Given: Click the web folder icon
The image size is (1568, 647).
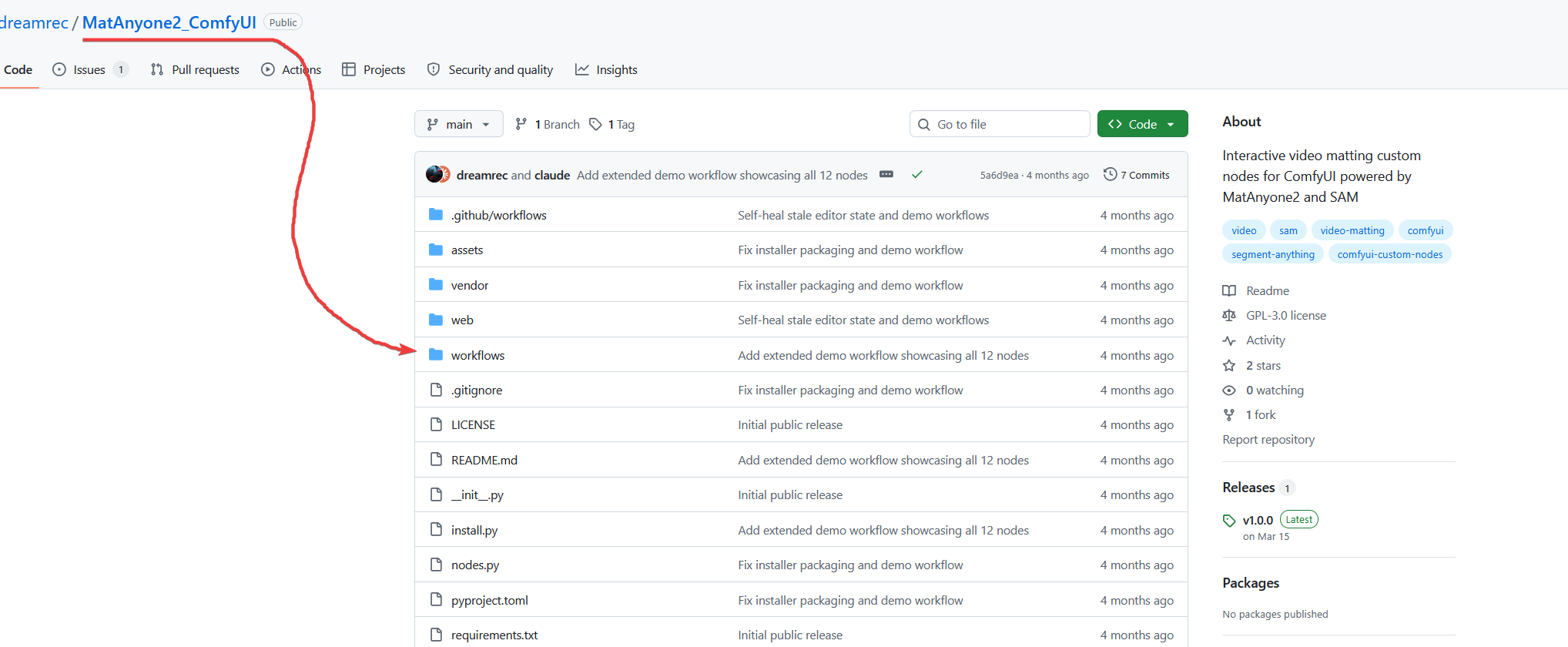Looking at the screenshot, I should (436, 320).
